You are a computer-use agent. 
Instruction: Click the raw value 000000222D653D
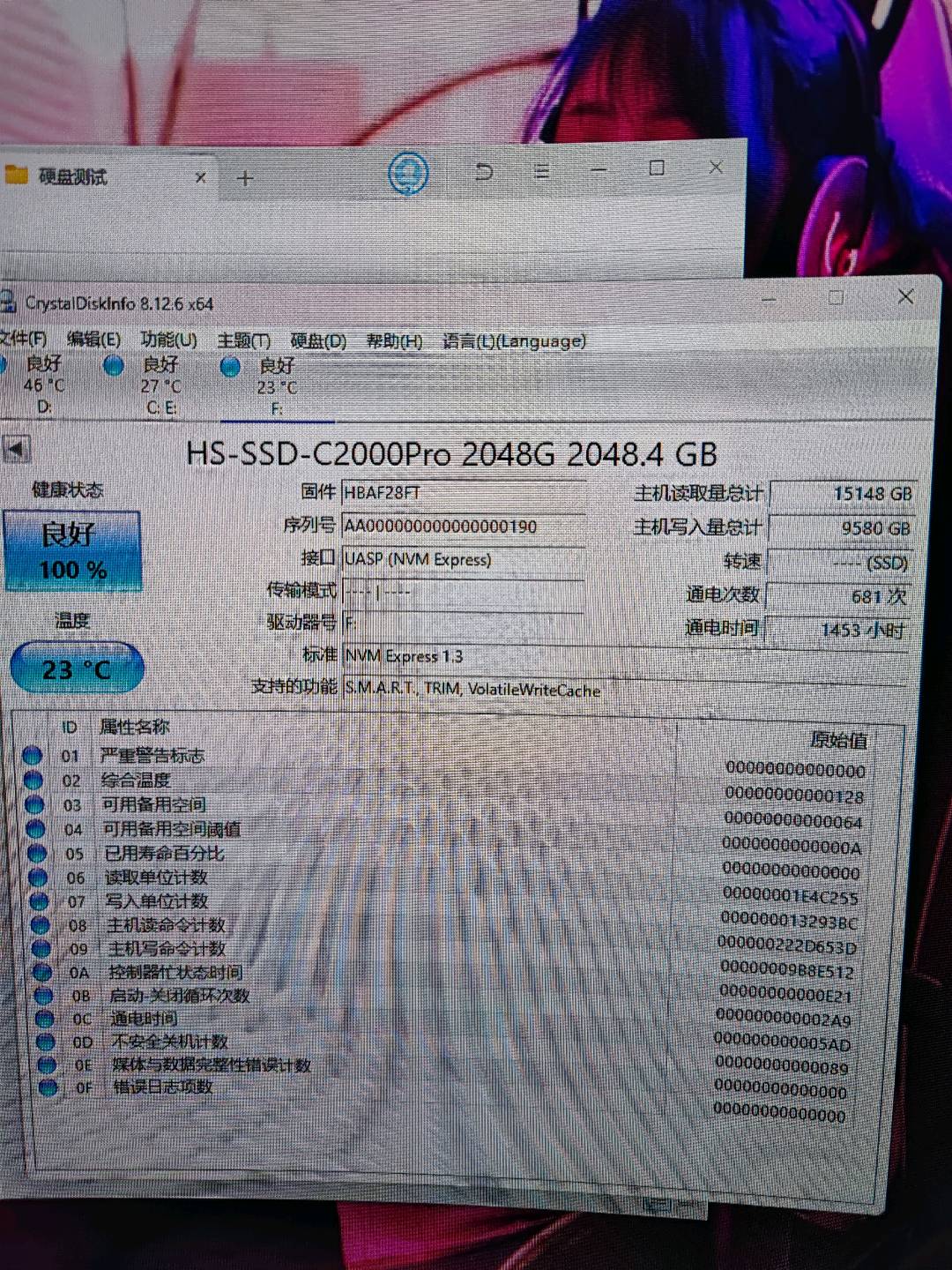coord(787,945)
